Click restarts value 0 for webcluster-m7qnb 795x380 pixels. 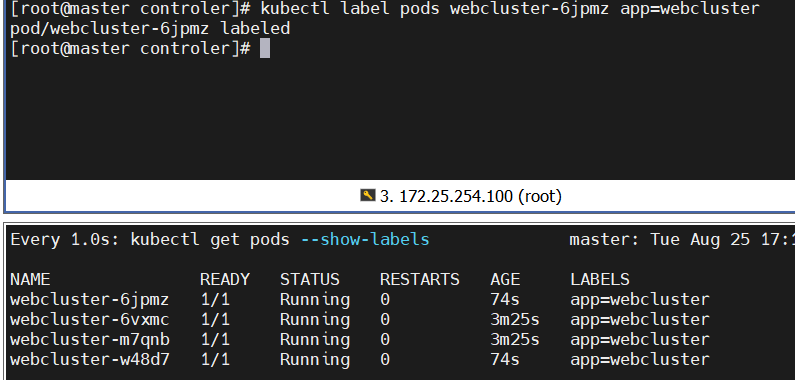pyautogui.click(x=385, y=339)
